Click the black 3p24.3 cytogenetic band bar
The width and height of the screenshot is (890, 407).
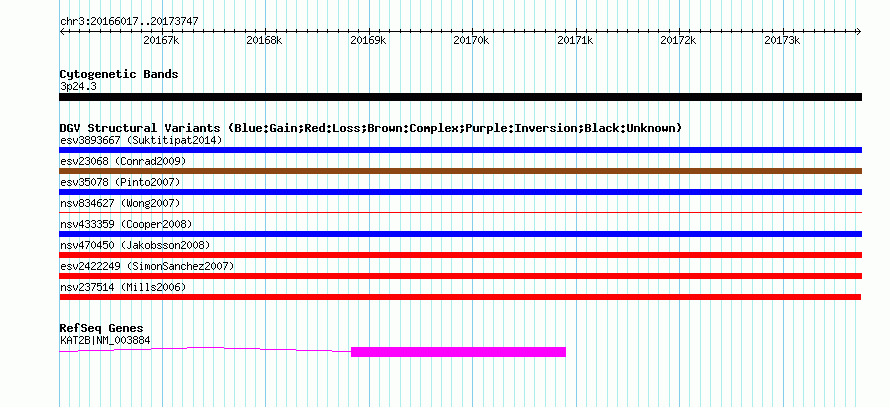[x=460, y=97]
